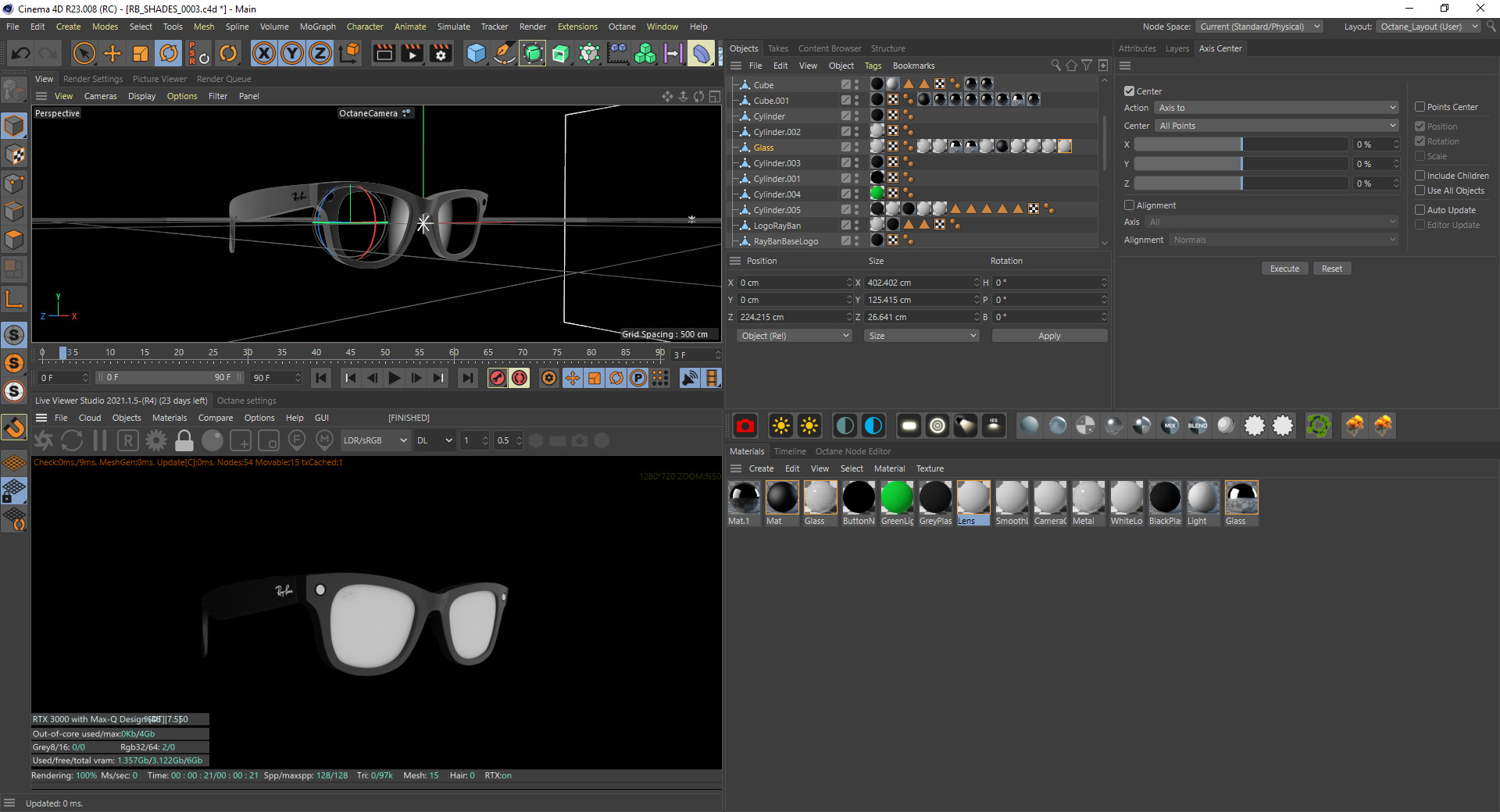The height and width of the screenshot is (812, 1500).
Task: Click the Octane Blend material icon
Action: [x=1198, y=426]
